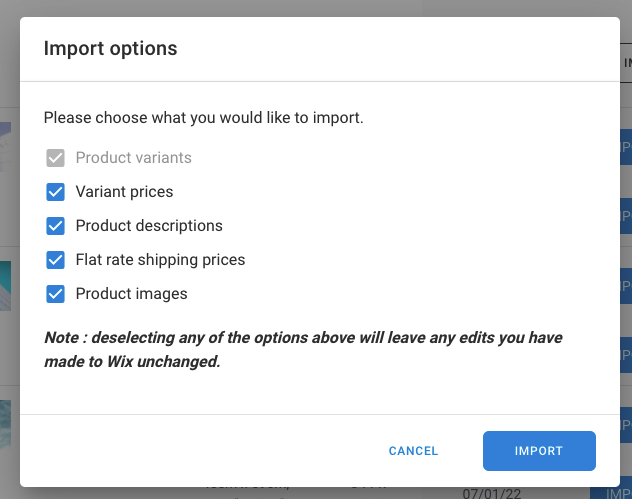Click the partially hidden tab at top-right edge

(626, 62)
